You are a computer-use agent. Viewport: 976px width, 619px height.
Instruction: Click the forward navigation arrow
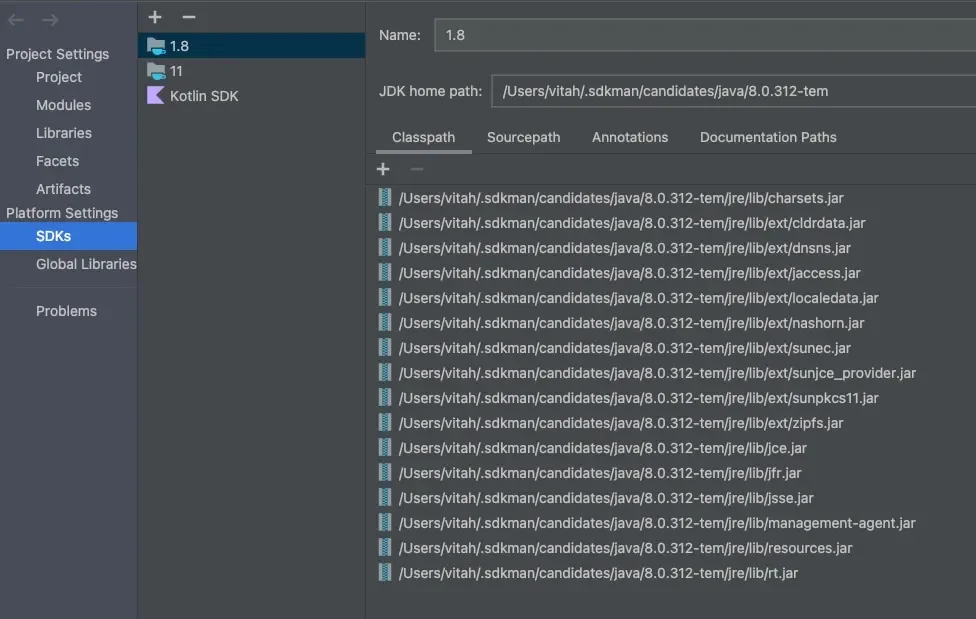(x=50, y=20)
